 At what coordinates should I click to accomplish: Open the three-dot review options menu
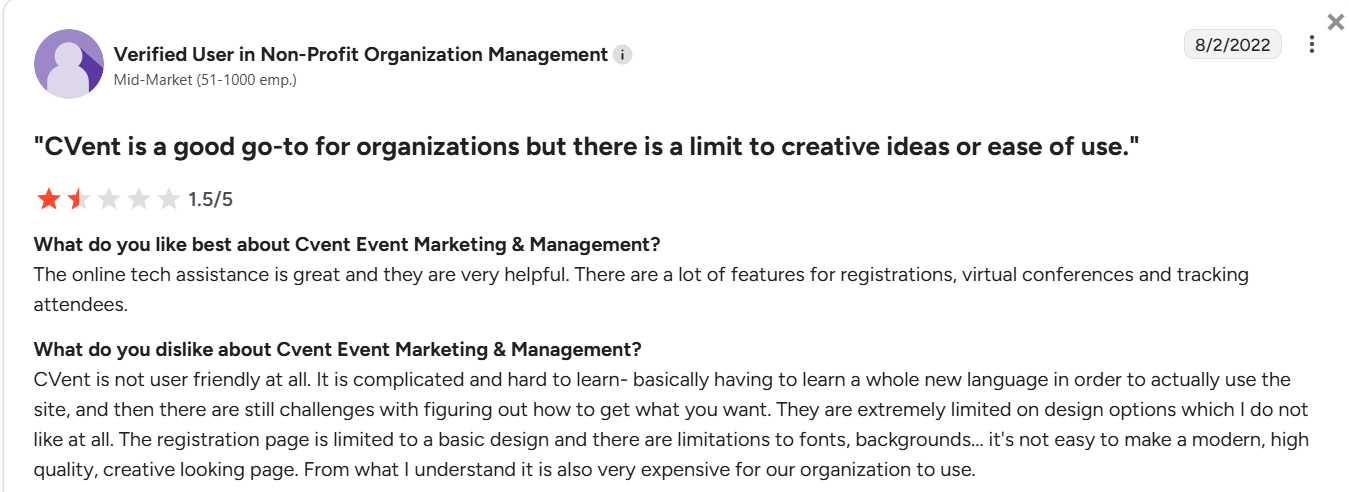[x=1312, y=45]
